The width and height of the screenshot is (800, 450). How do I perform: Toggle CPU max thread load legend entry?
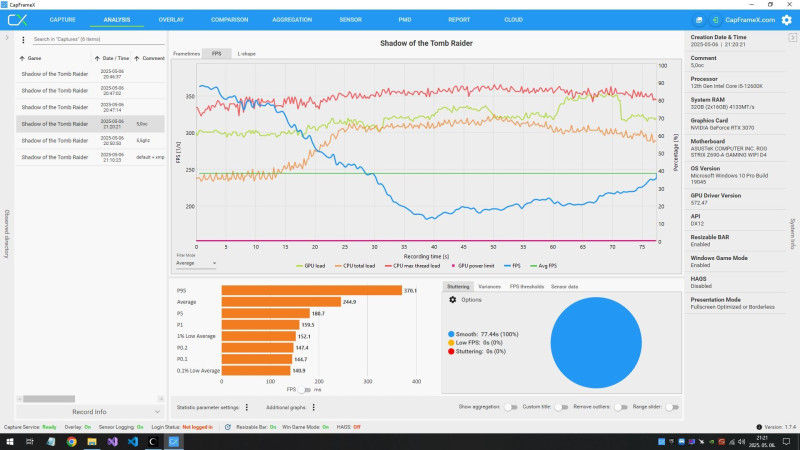[412, 266]
